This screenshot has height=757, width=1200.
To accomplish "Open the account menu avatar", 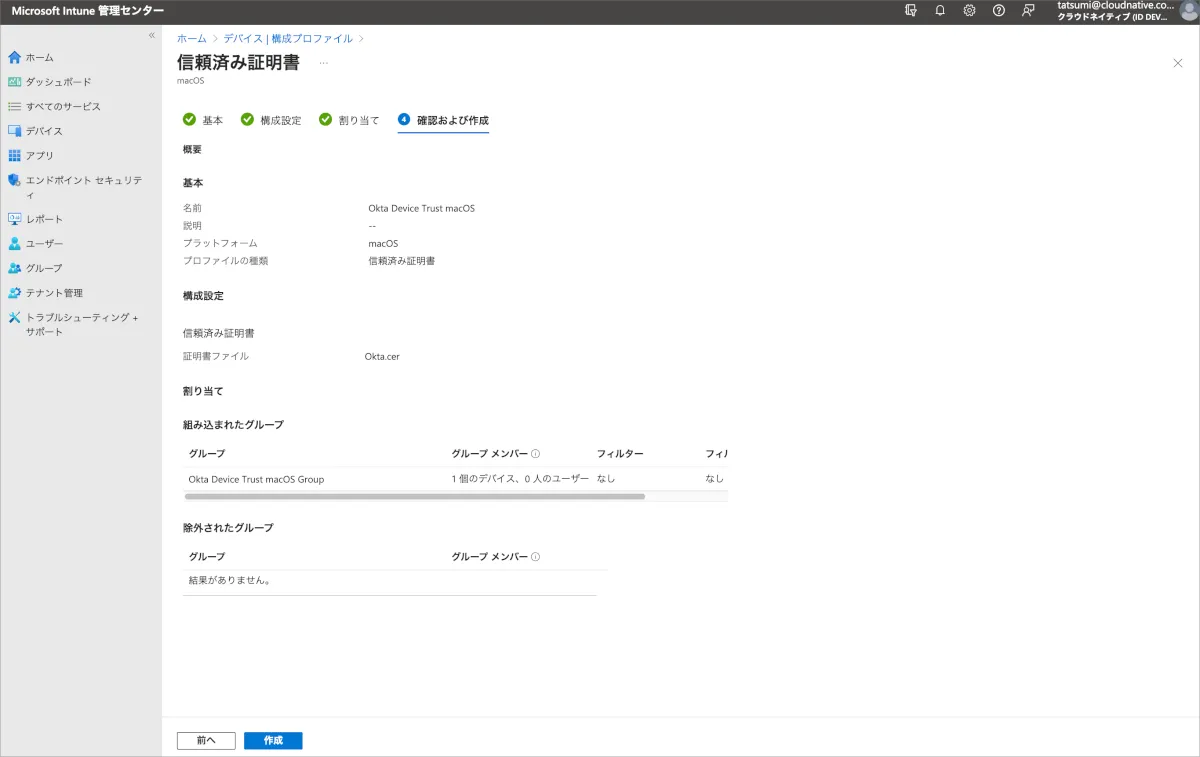I will point(1188,11).
